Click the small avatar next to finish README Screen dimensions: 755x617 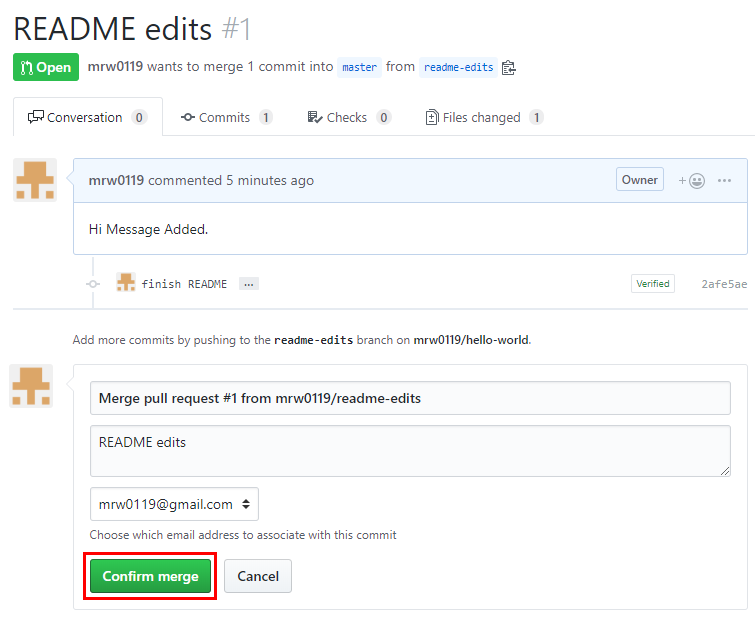(126, 282)
